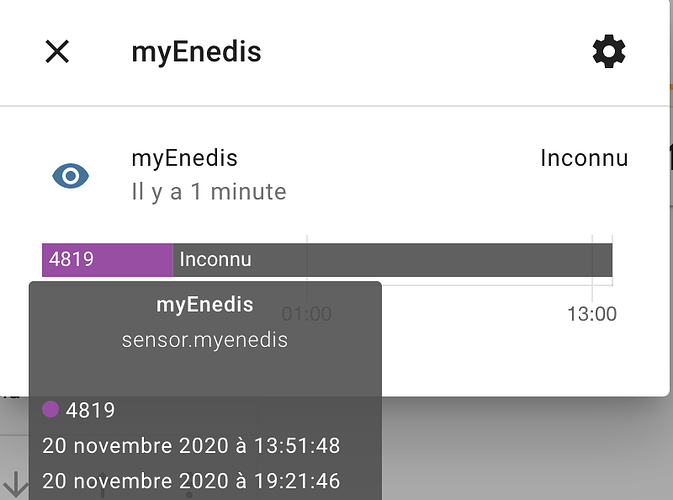
Task: Click the 01:00 time axis label
Action: (306, 314)
